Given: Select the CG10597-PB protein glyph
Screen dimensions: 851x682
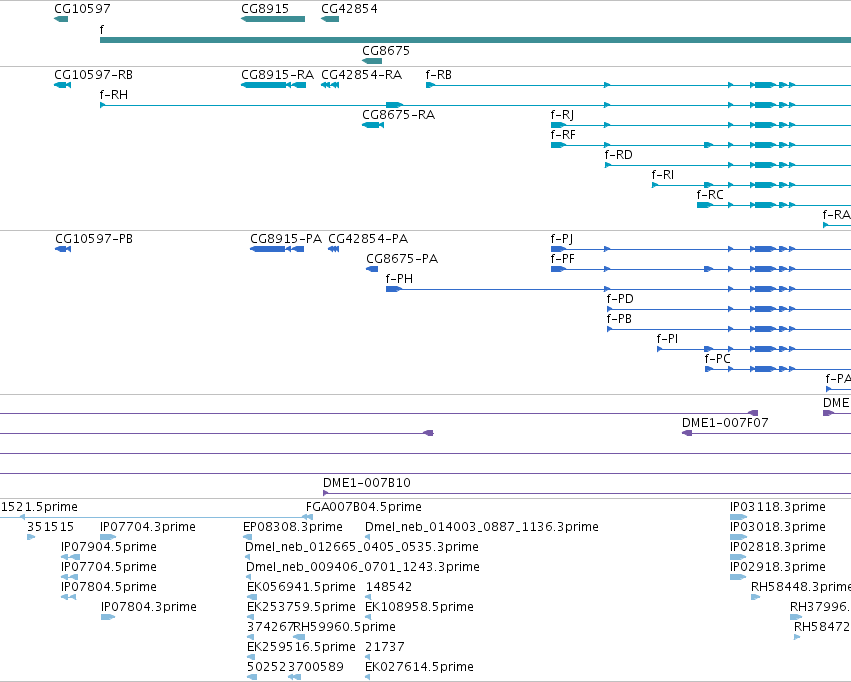Looking at the screenshot, I should [63, 249].
